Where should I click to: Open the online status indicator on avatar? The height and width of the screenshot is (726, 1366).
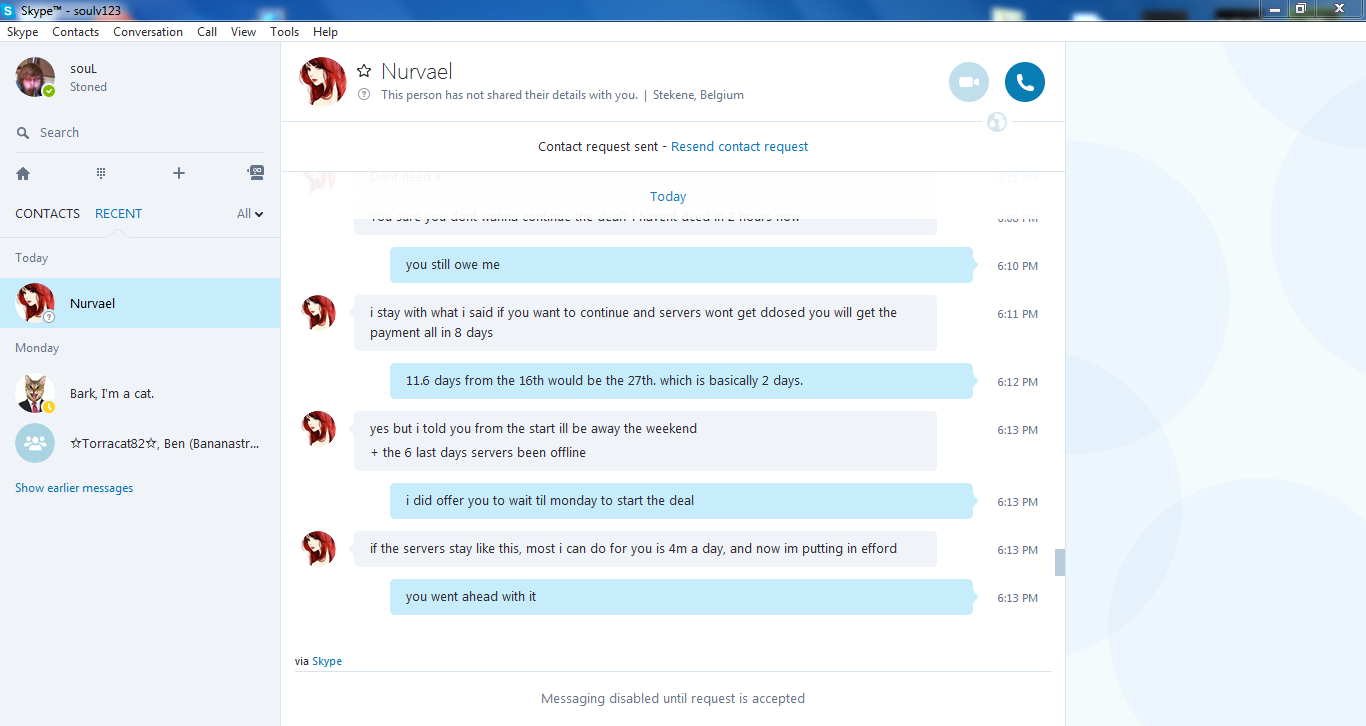49,91
